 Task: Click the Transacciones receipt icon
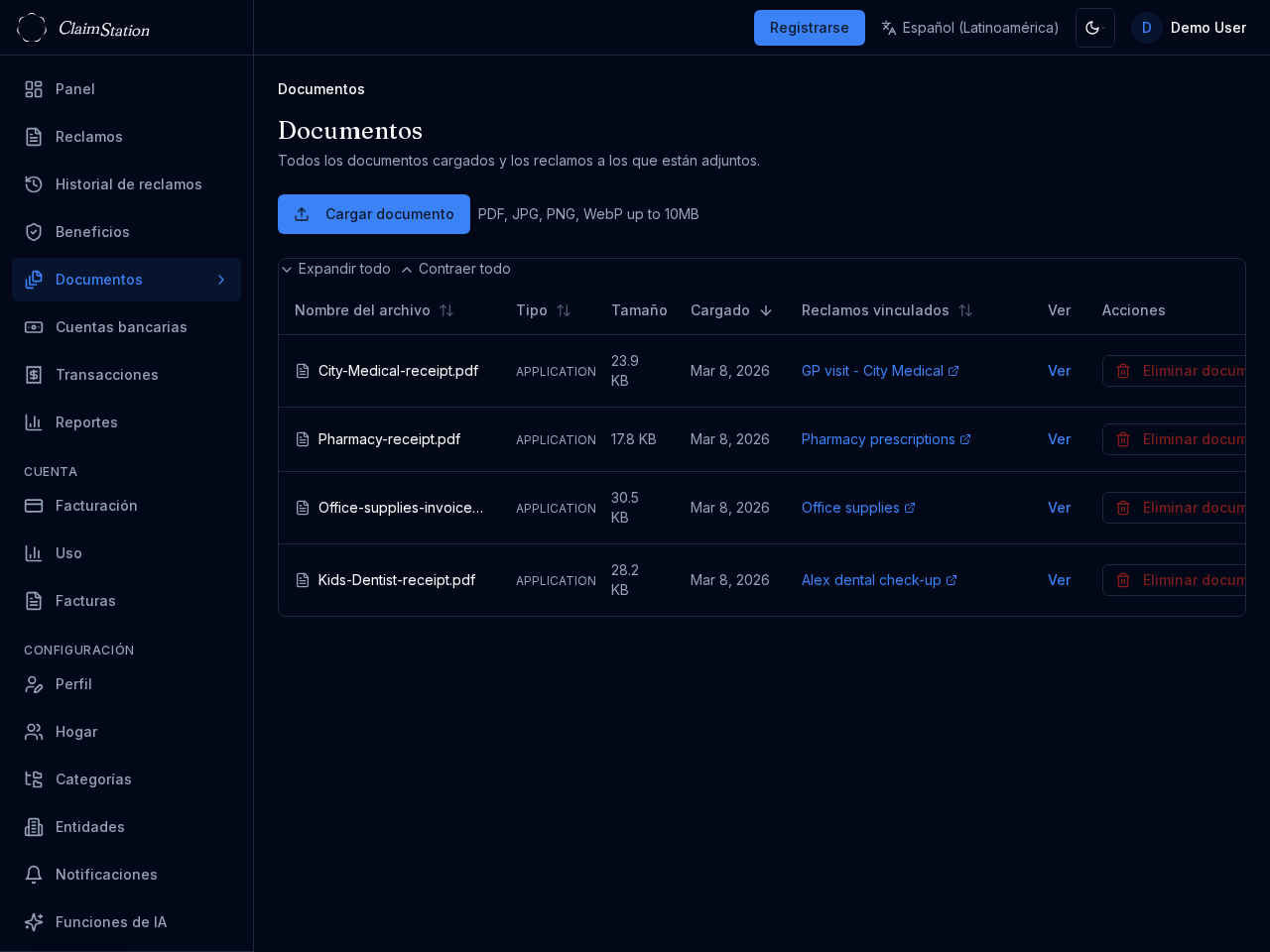coord(34,375)
